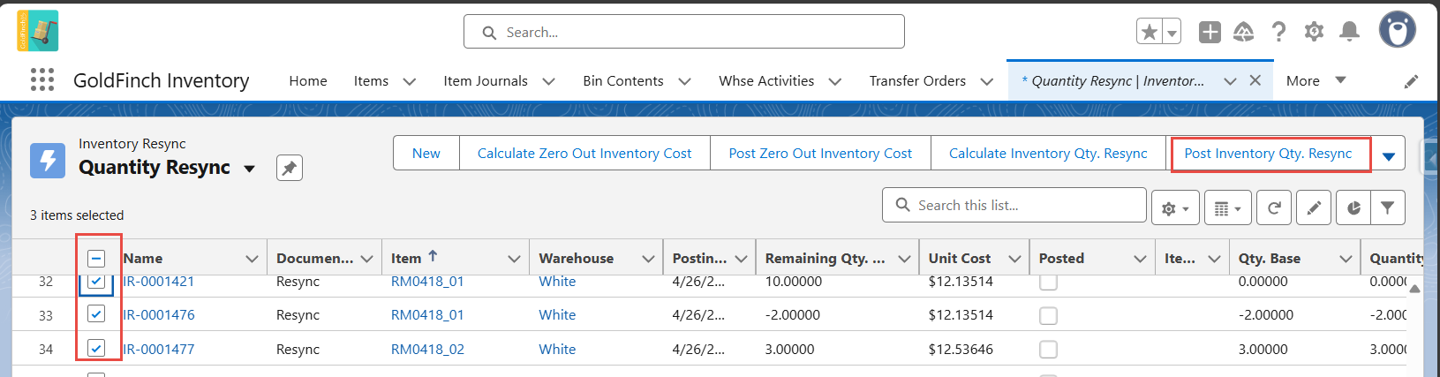The height and width of the screenshot is (377, 1440).
Task: Click the Inventory Resync lightning object icon
Action: point(47,160)
